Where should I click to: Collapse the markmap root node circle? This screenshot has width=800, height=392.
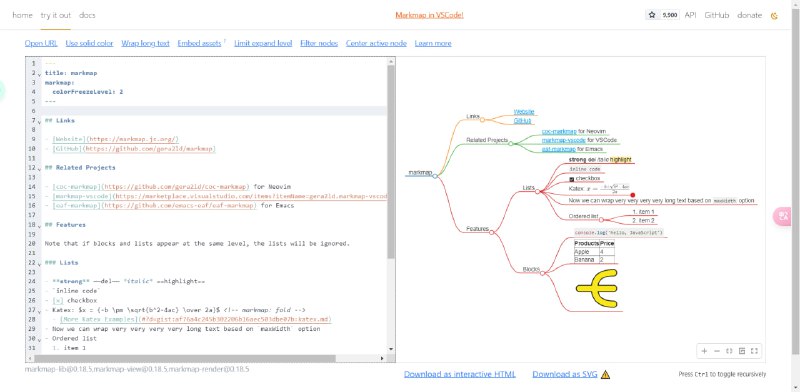click(x=435, y=176)
